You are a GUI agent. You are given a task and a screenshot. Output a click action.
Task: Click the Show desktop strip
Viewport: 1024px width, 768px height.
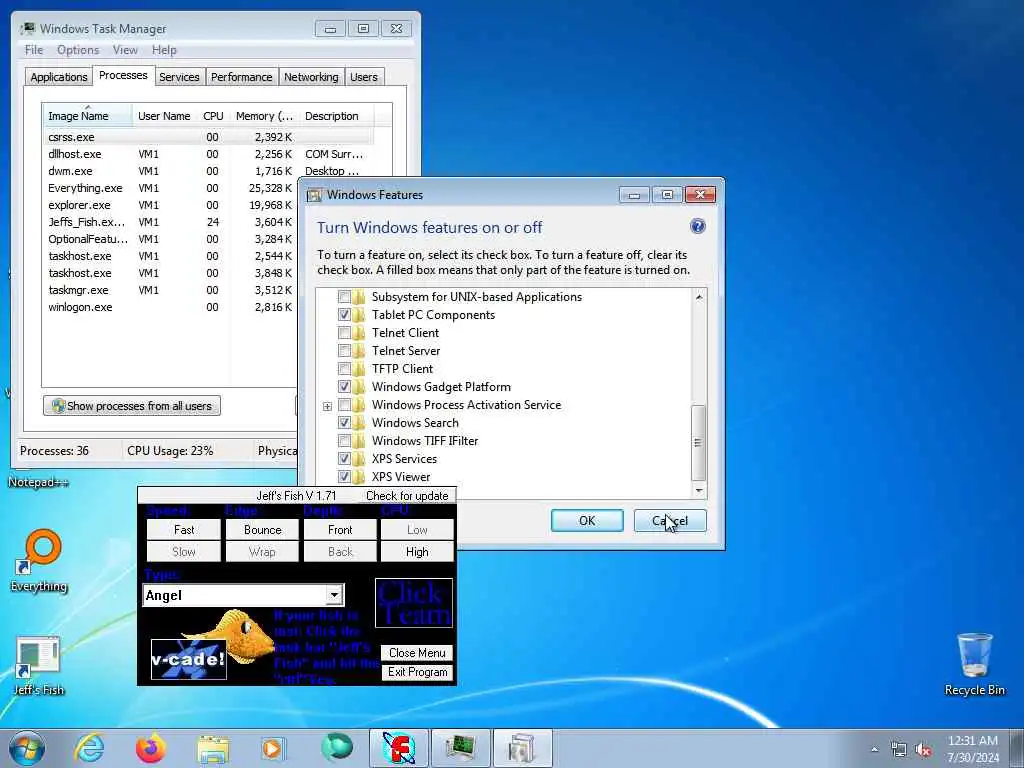pos(1017,748)
